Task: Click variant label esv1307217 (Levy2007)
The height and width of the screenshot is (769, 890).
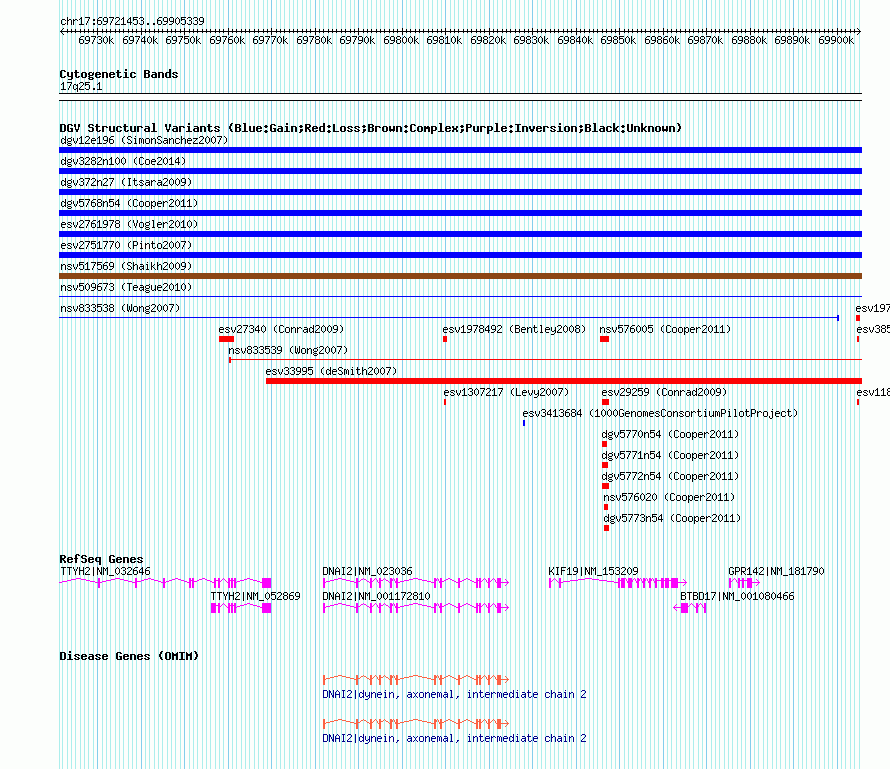Action: click(506, 392)
